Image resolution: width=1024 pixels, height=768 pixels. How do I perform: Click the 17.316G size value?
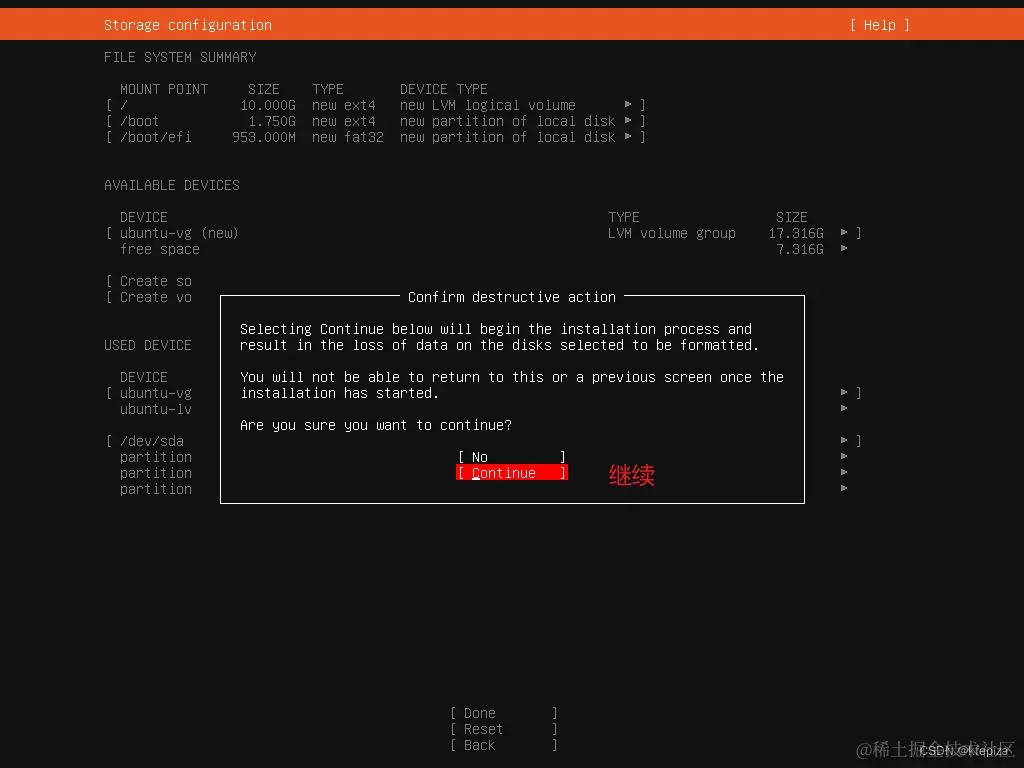coord(796,233)
